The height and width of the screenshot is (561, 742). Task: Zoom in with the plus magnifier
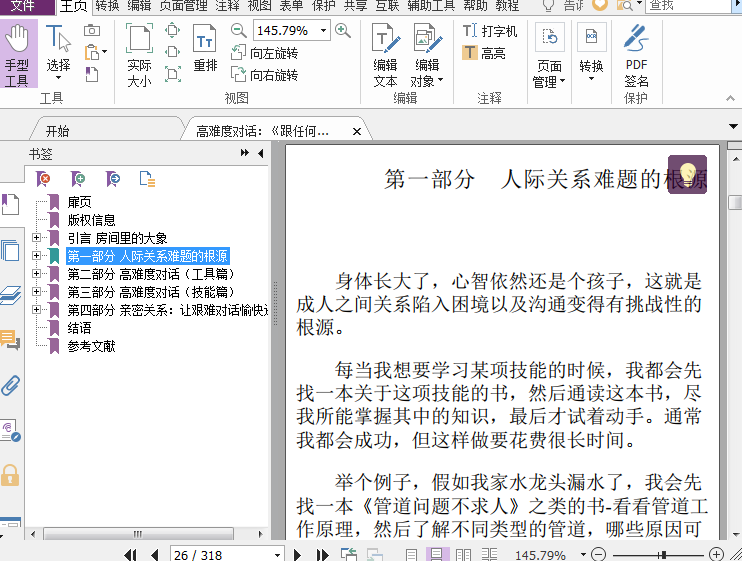click(x=343, y=31)
